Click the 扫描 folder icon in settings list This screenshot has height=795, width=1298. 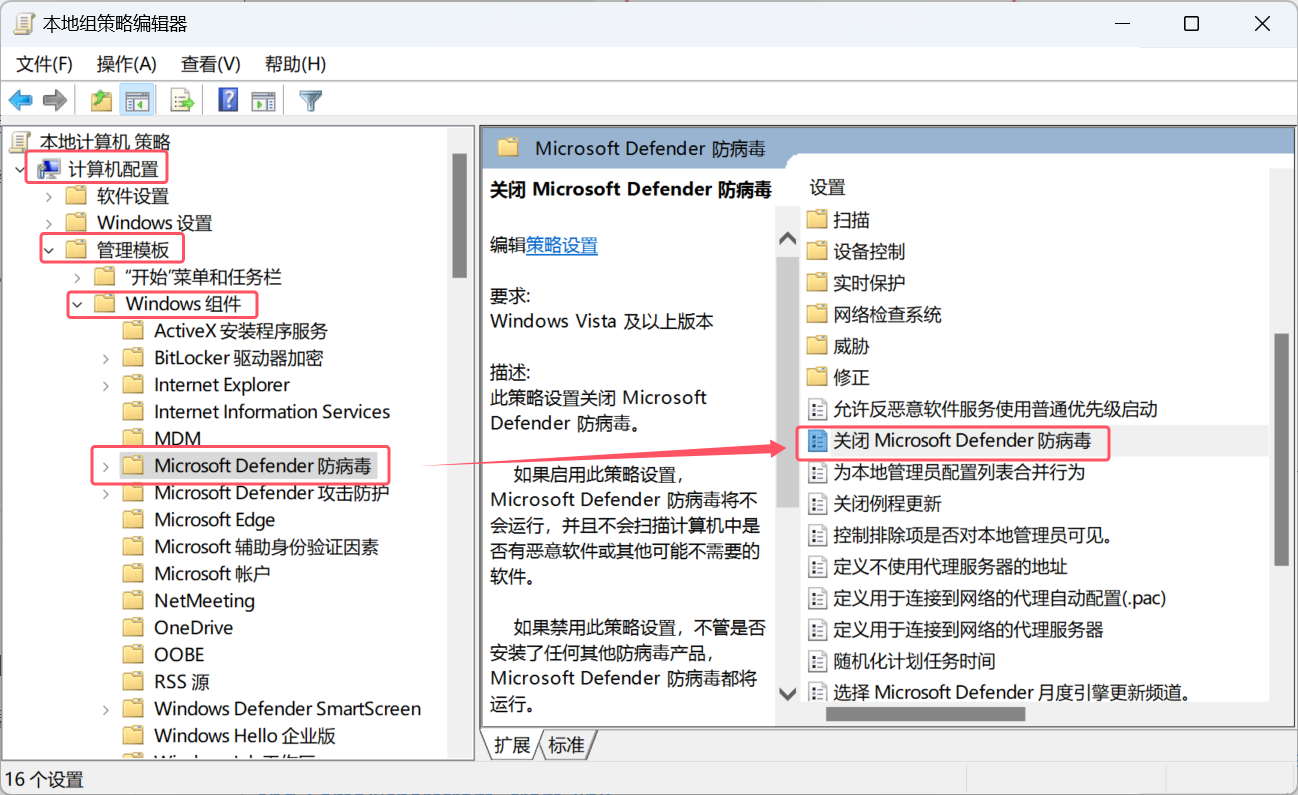(818, 219)
